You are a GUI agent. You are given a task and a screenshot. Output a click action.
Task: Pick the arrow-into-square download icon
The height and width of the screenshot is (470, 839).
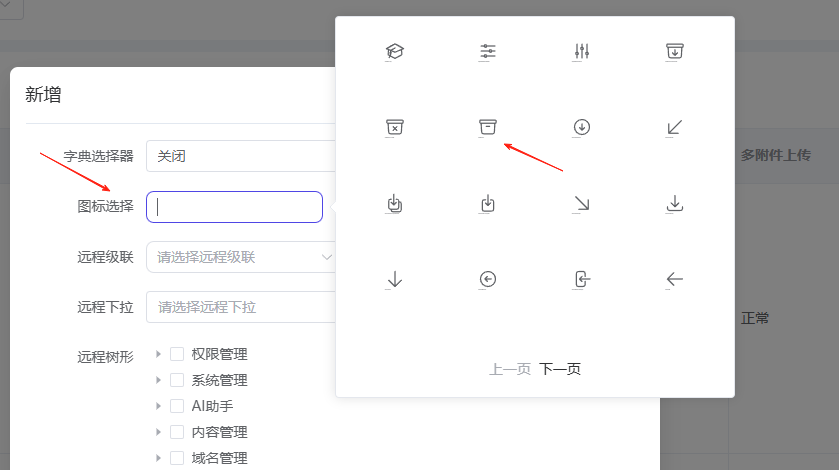coord(487,203)
